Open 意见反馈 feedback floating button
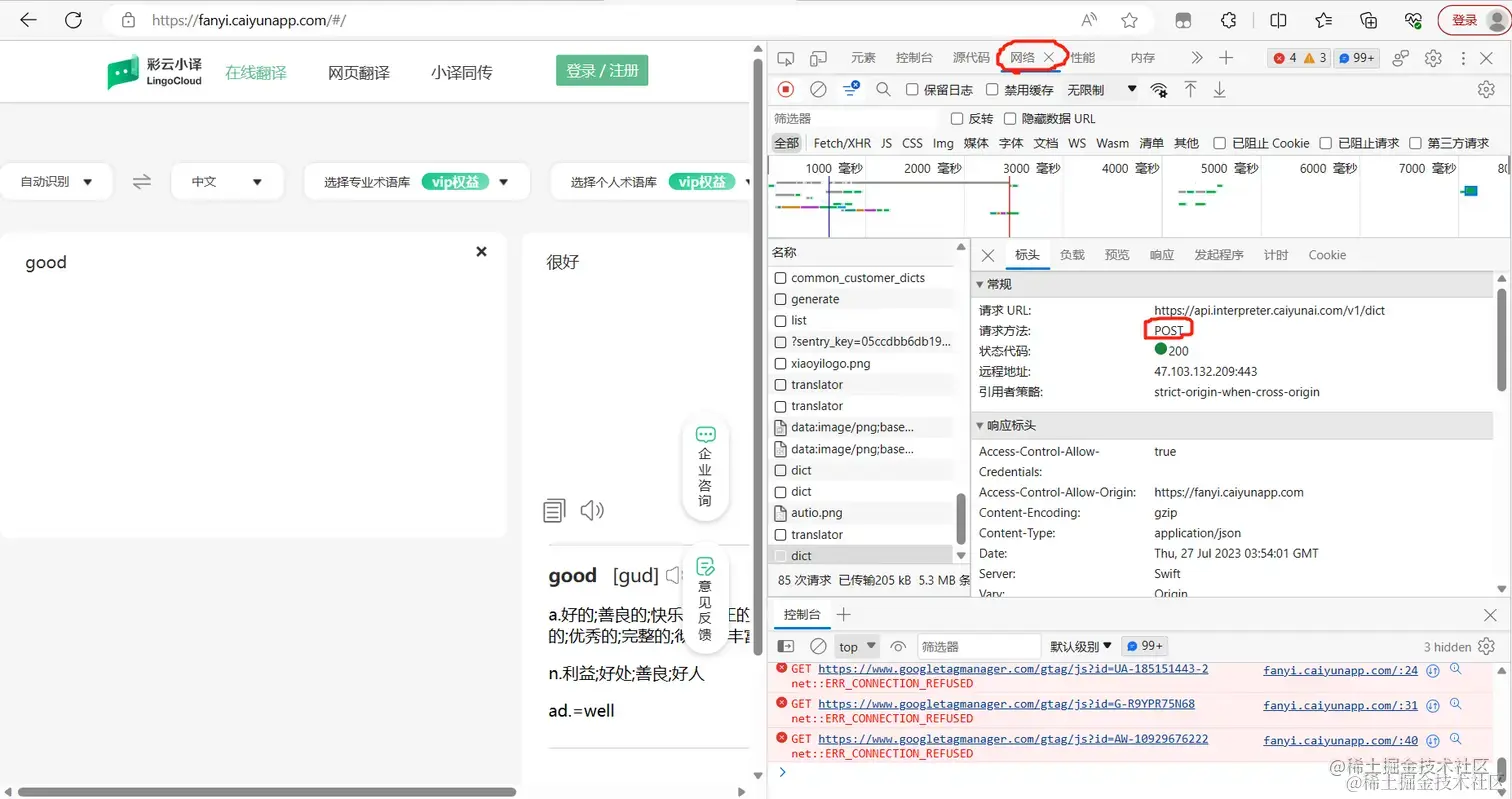 (705, 598)
